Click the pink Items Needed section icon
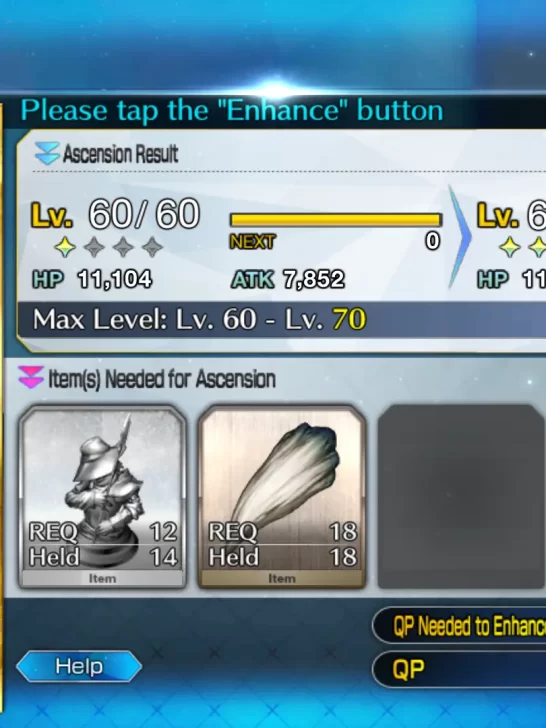The image size is (546, 728). click(x=31, y=377)
